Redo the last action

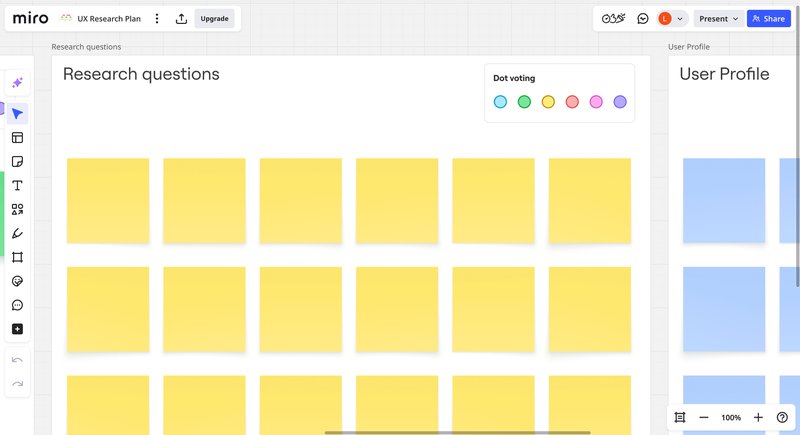[17, 383]
